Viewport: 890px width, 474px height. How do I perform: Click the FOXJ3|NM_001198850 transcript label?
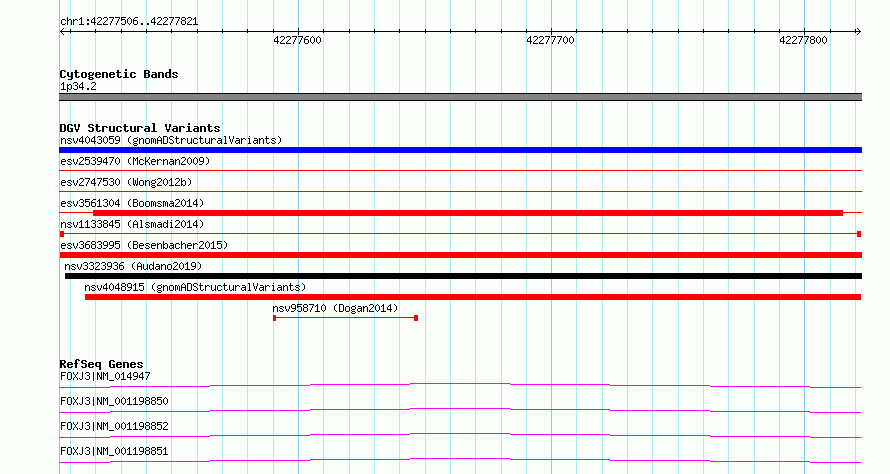pos(114,401)
